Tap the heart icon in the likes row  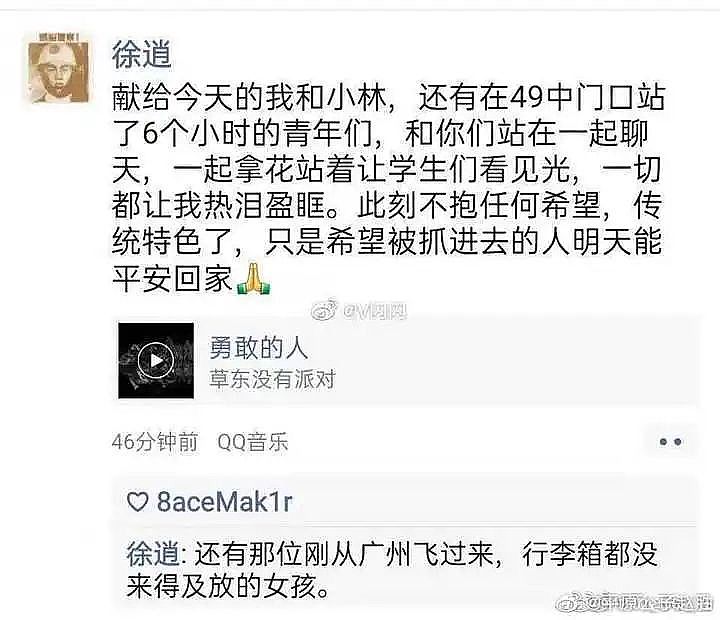coord(137,502)
